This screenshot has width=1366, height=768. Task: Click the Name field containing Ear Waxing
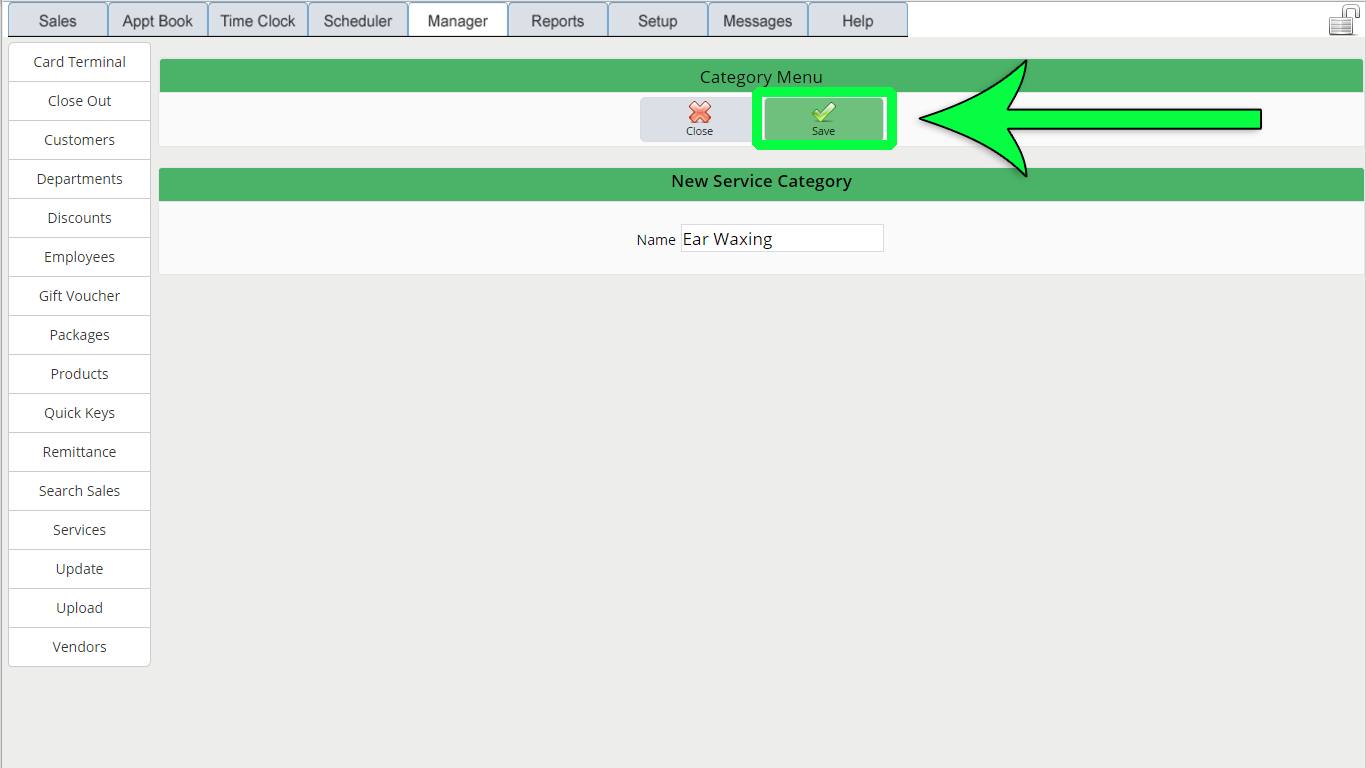[782, 238]
